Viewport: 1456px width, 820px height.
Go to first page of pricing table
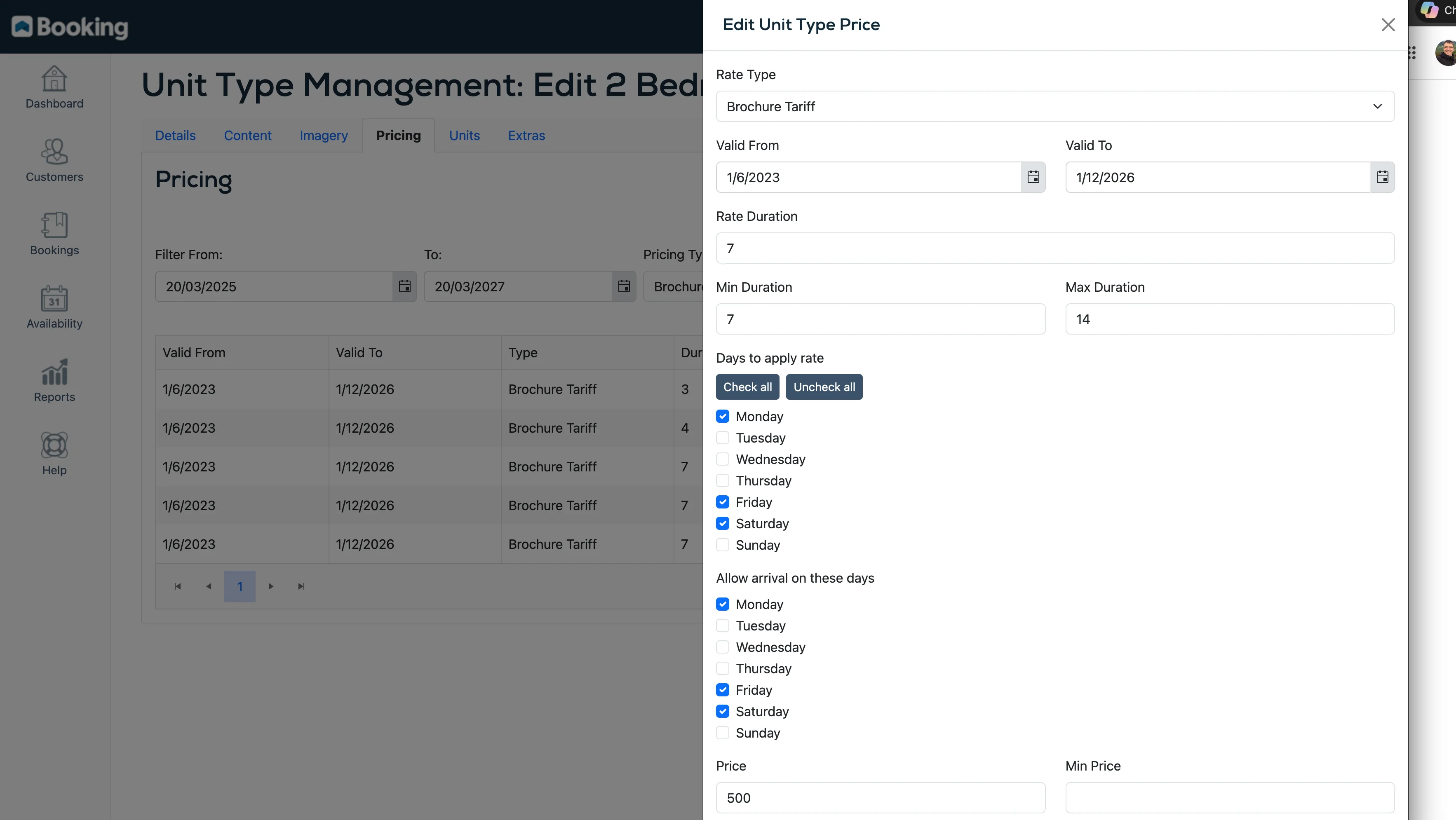point(178,586)
